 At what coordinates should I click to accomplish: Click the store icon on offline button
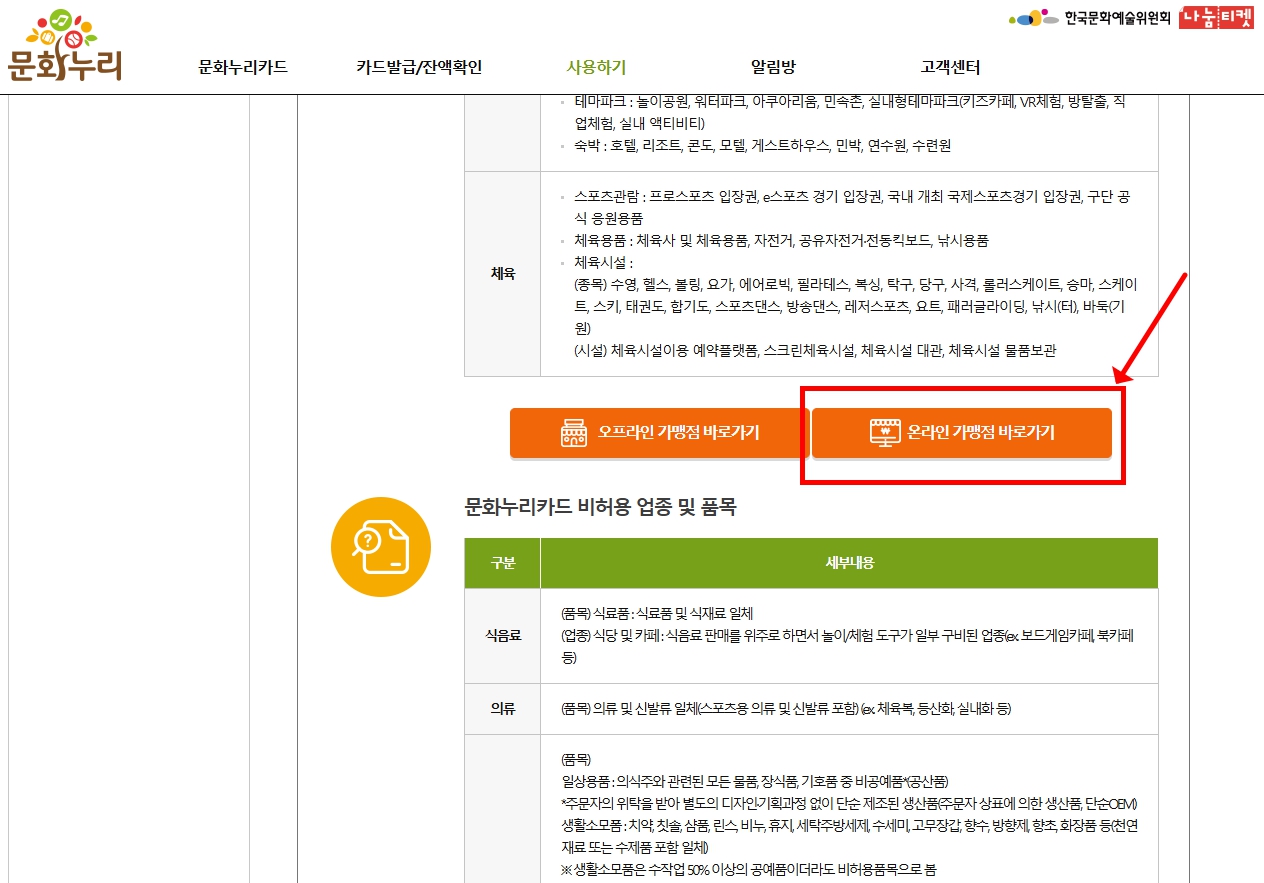pyautogui.click(x=574, y=433)
